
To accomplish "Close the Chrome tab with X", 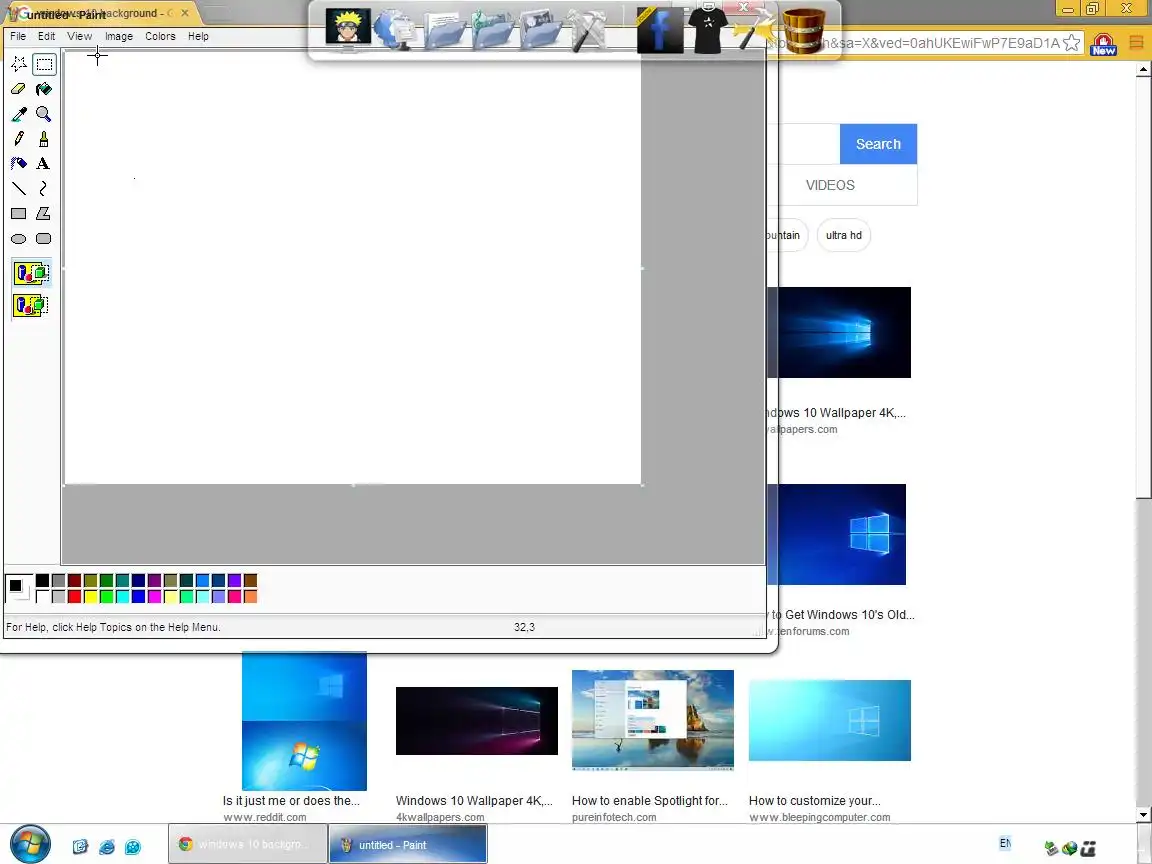I will click(185, 12).
